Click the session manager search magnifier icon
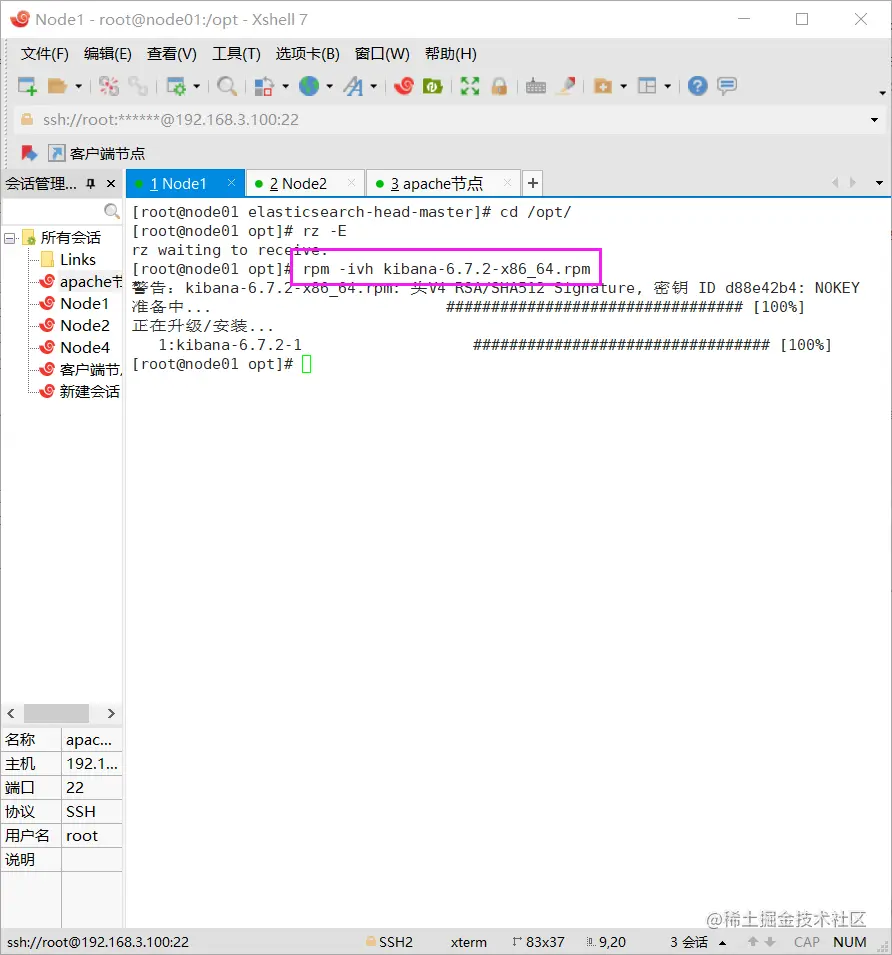The height and width of the screenshot is (955, 892). pyautogui.click(x=112, y=211)
